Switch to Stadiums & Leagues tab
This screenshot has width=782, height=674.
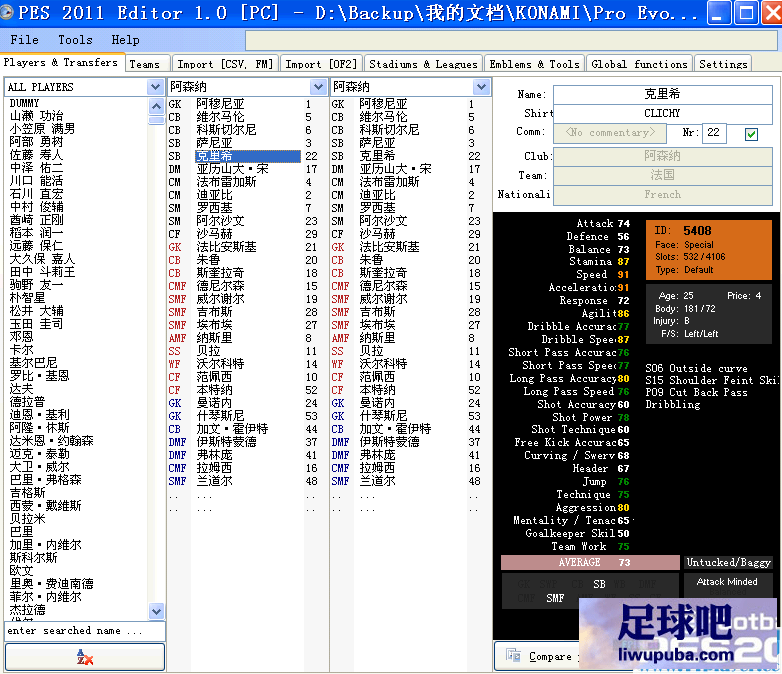423,64
